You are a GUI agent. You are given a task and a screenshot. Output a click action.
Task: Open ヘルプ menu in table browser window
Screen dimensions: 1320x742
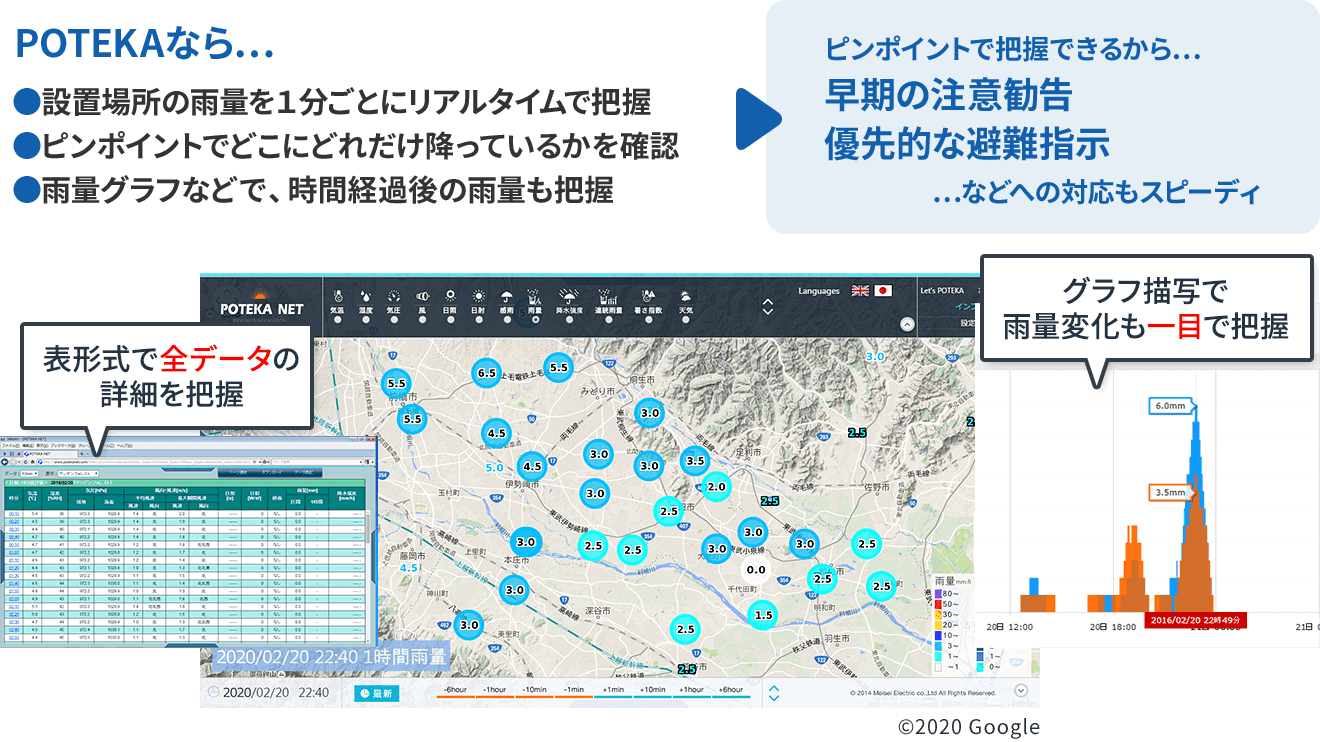[x=124, y=445]
